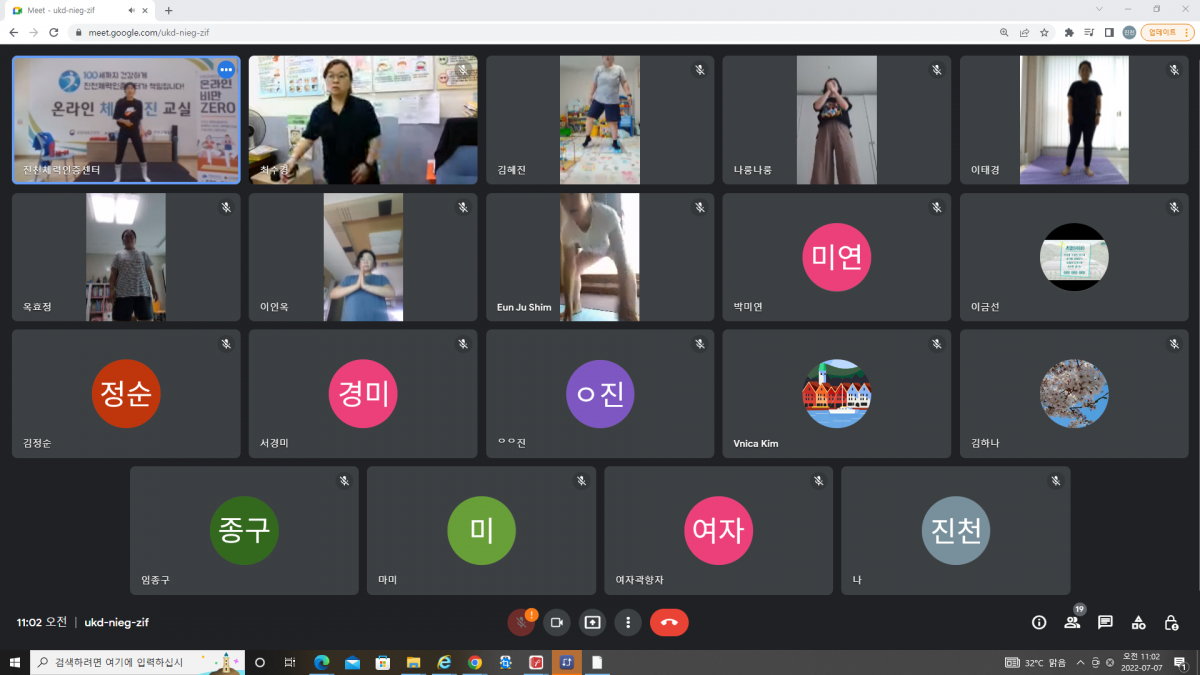Viewport: 1200px width, 675px height.
Task: Click the muted mic icon on Eun Ju Shim tile
Action: tap(701, 207)
